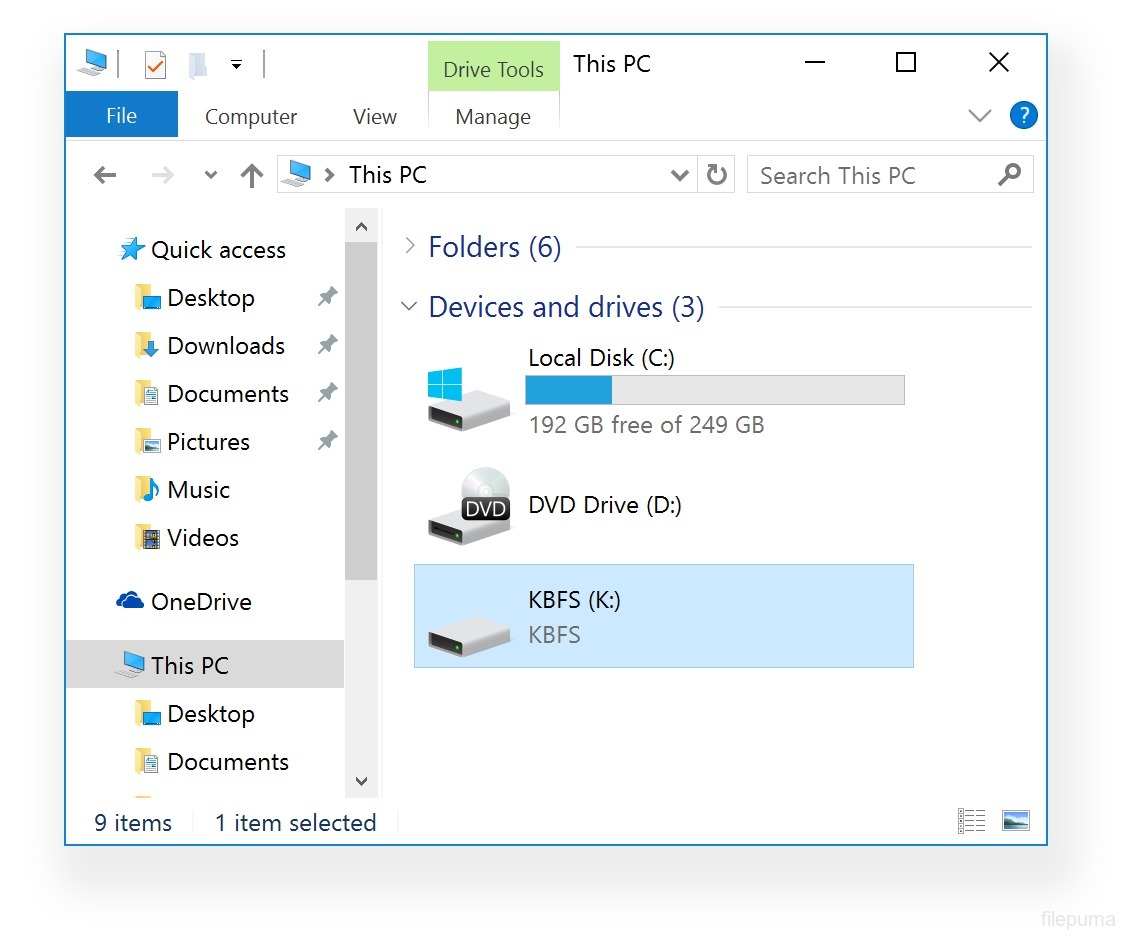Open the Customize Quick Access Toolbar dropdown
This screenshot has height=941, width=1127.
tap(237, 65)
